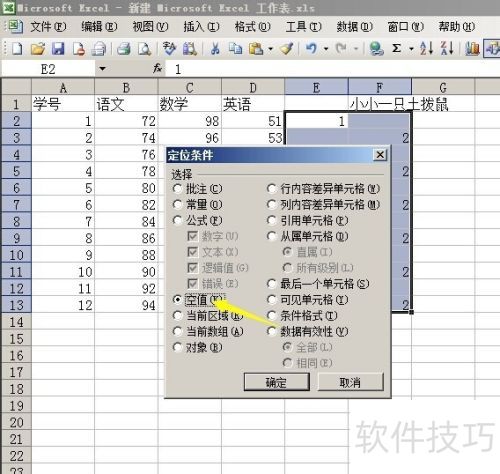Click the 取消 button in dialog
The height and width of the screenshot is (474, 500).
[x=350, y=382]
